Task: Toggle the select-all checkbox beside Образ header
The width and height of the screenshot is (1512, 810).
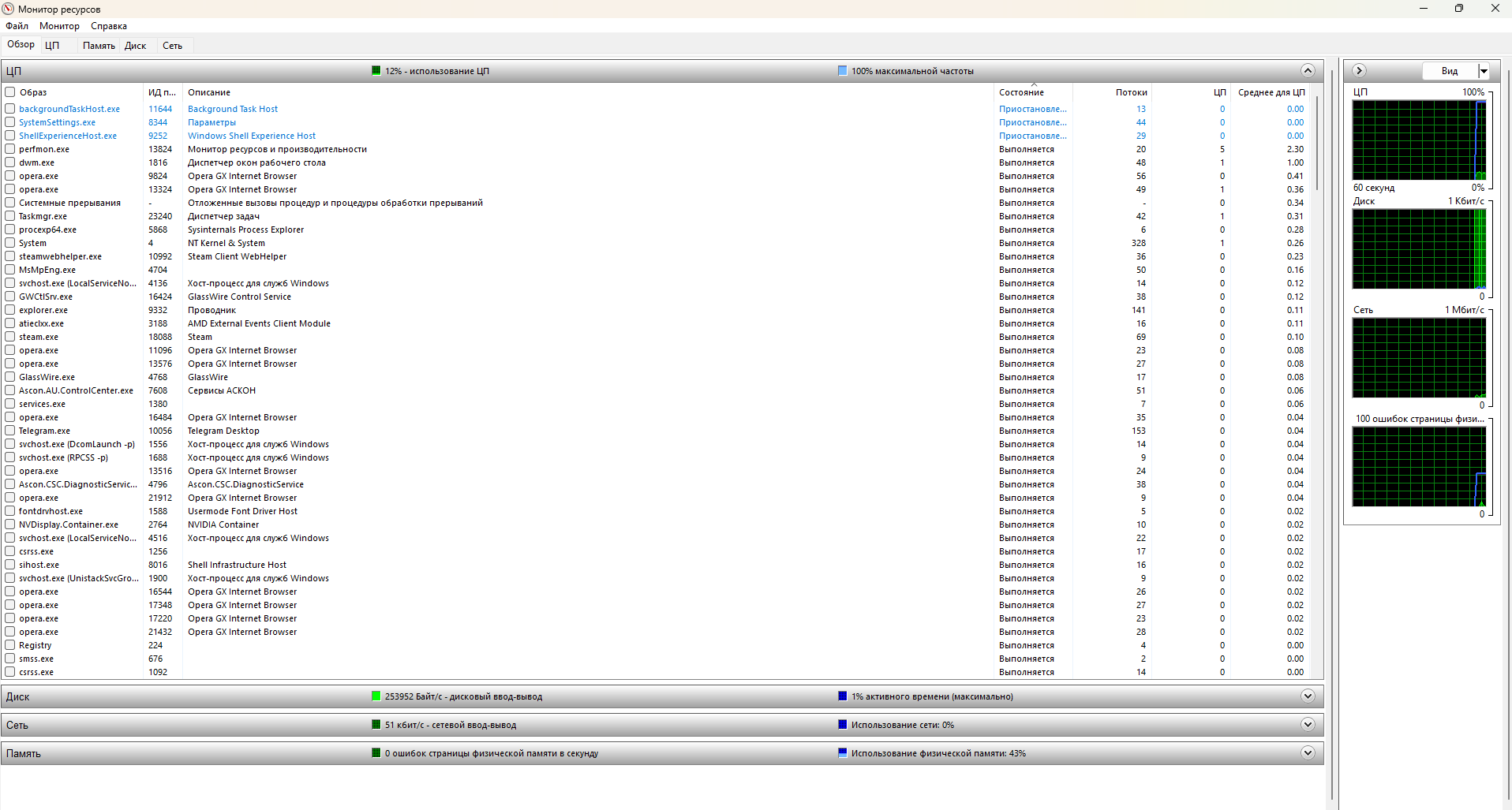Action: click(x=10, y=92)
